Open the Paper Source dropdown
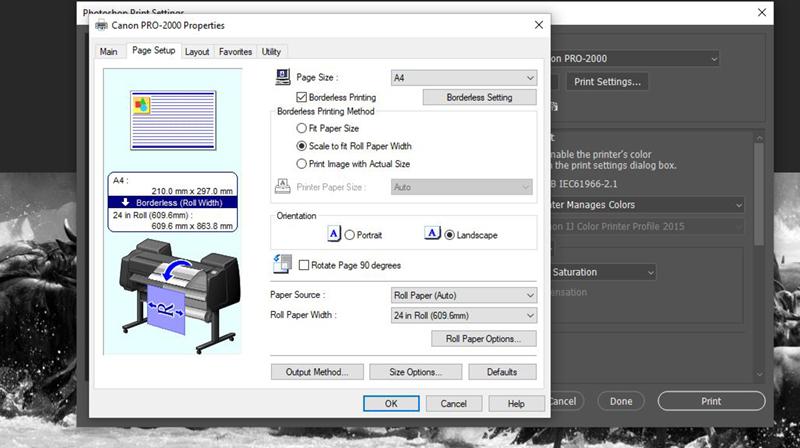 coord(464,295)
